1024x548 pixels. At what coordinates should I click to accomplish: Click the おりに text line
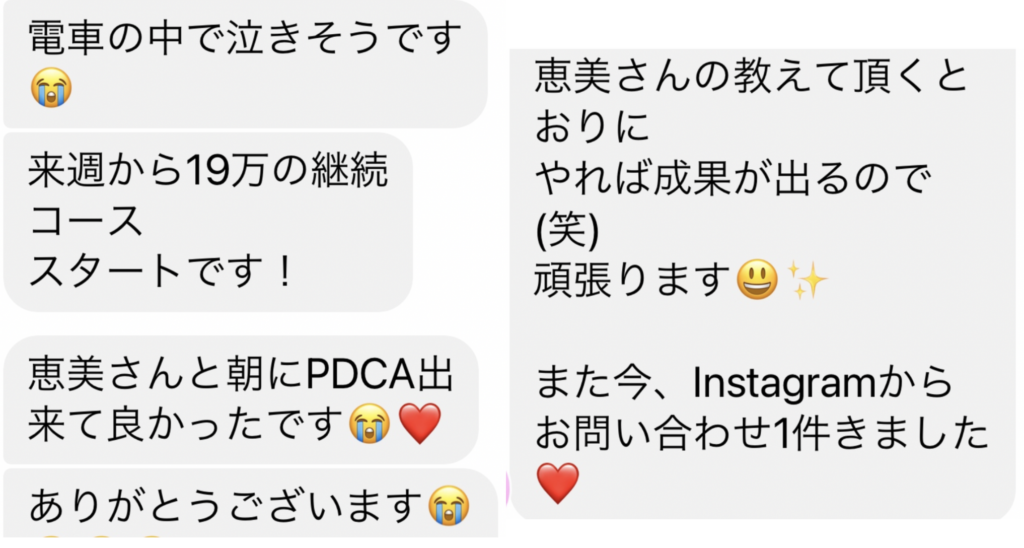tap(592, 127)
